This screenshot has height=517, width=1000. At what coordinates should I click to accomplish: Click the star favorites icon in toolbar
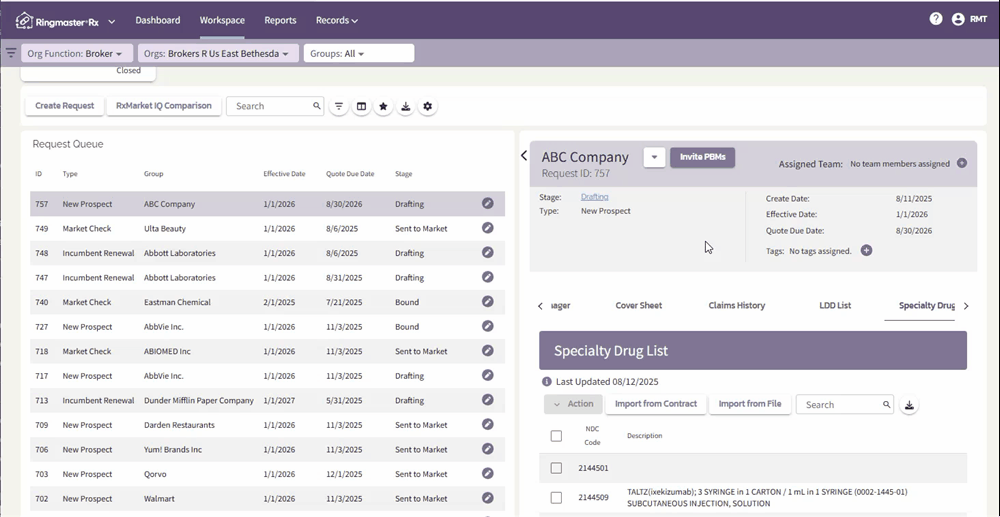(x=383, y=106)
